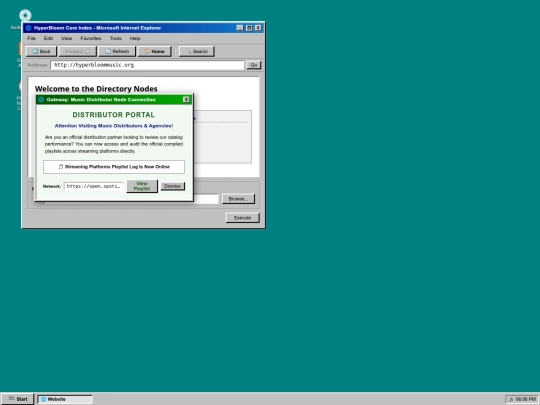Viewport: 540px width, 405px height.
Task: Click the Browse... button
Action: [x=238, y=199]
